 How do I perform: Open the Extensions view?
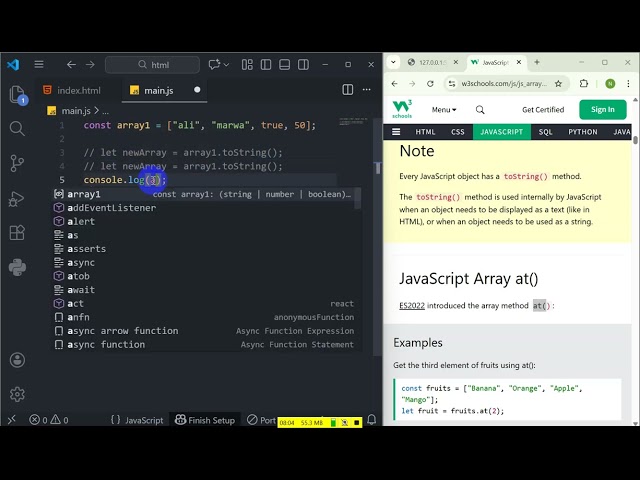point(17,233)
